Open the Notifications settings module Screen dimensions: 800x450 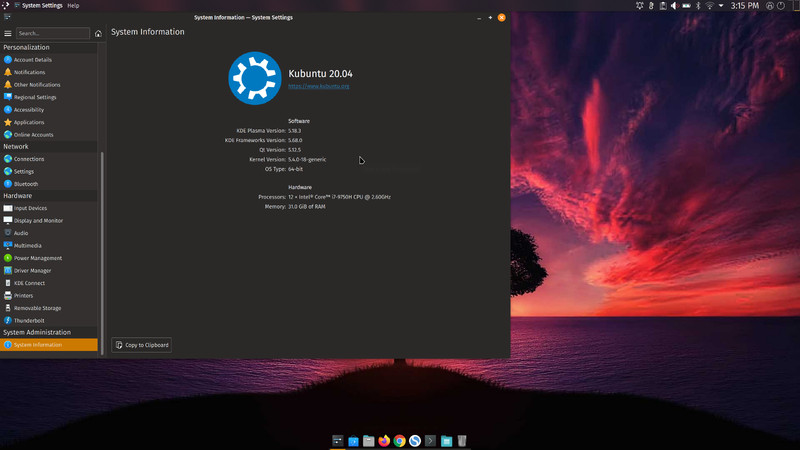[48, 72]
